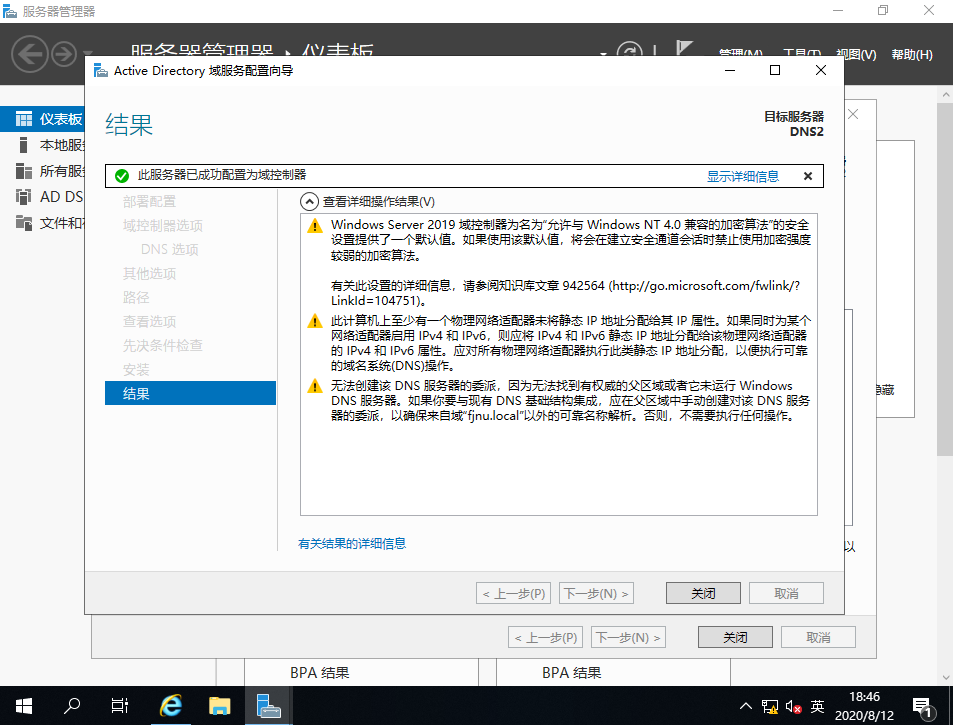Click warning icon beside Windows NT 4.0 message
953x725 pixels.
(x=315, y=226)
